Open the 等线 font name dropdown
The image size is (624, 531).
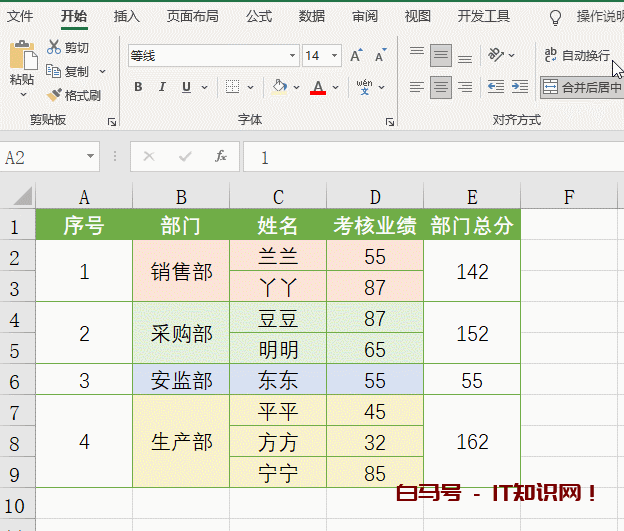point(292,55)
